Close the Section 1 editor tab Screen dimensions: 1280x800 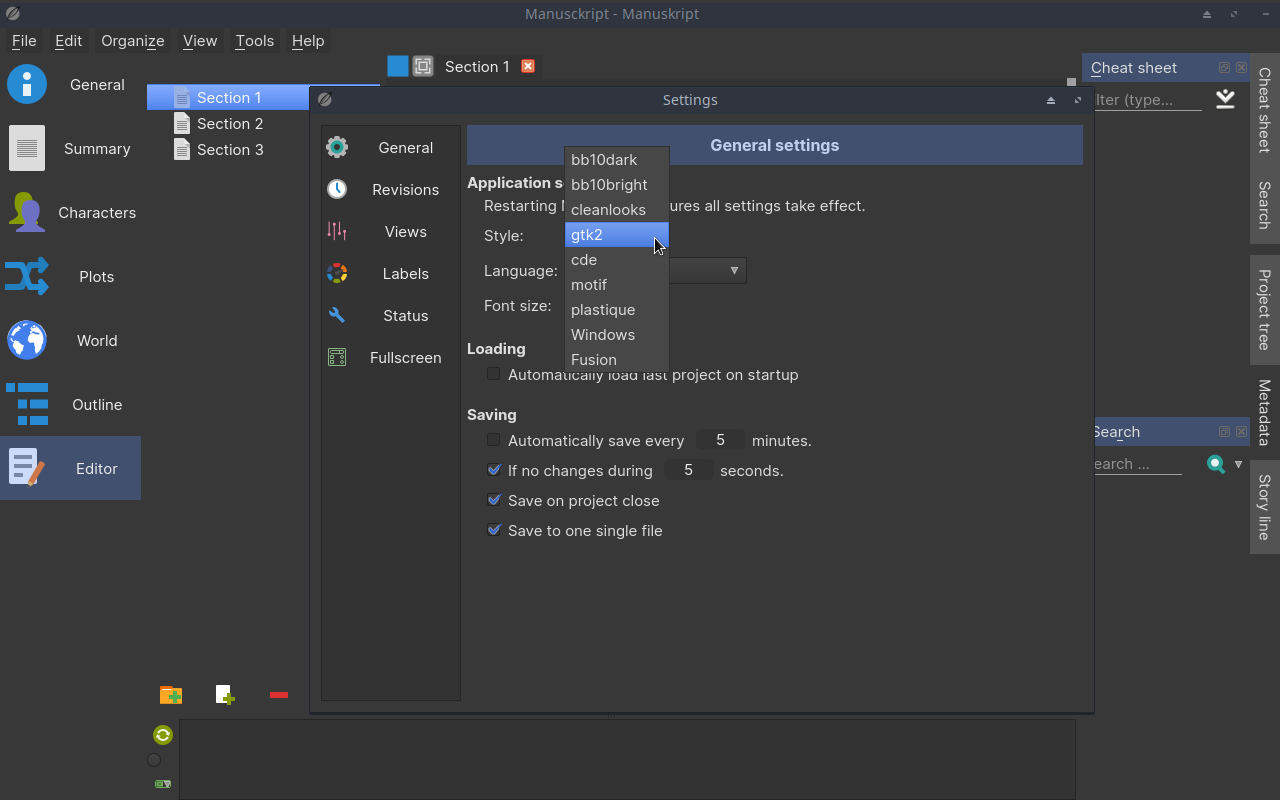tap(528, 66)
